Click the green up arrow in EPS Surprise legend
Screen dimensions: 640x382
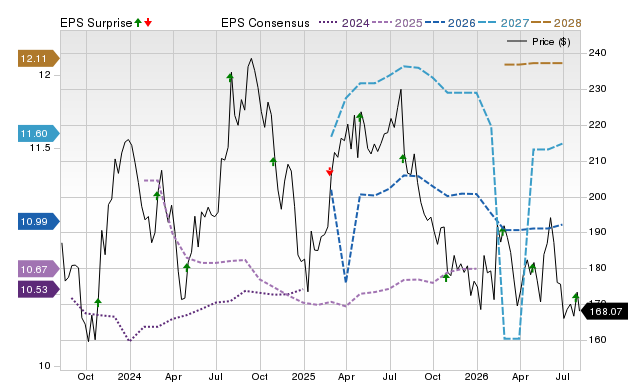tap(138, 22)
